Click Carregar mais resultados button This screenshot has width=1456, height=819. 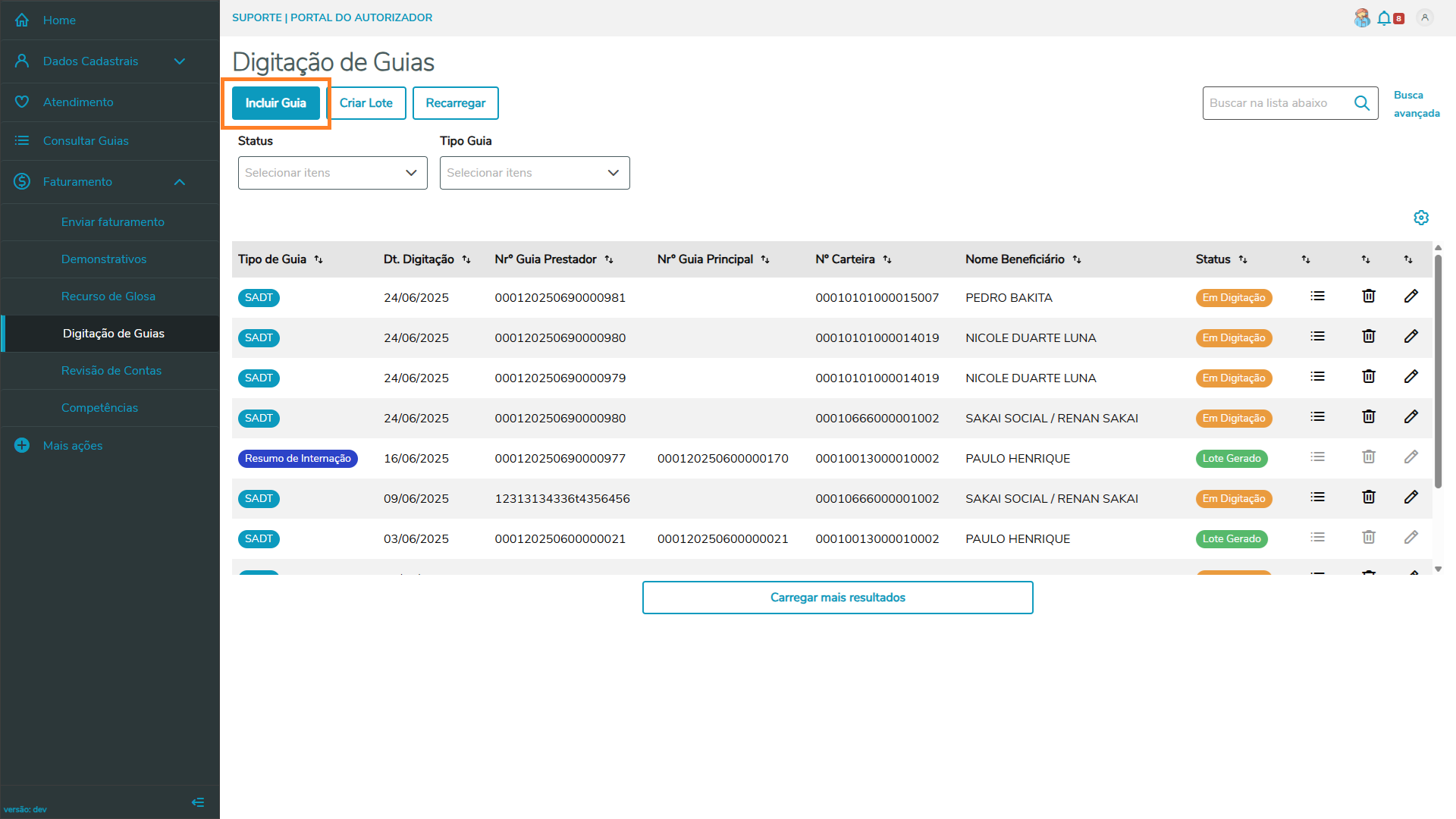(837, 598)
